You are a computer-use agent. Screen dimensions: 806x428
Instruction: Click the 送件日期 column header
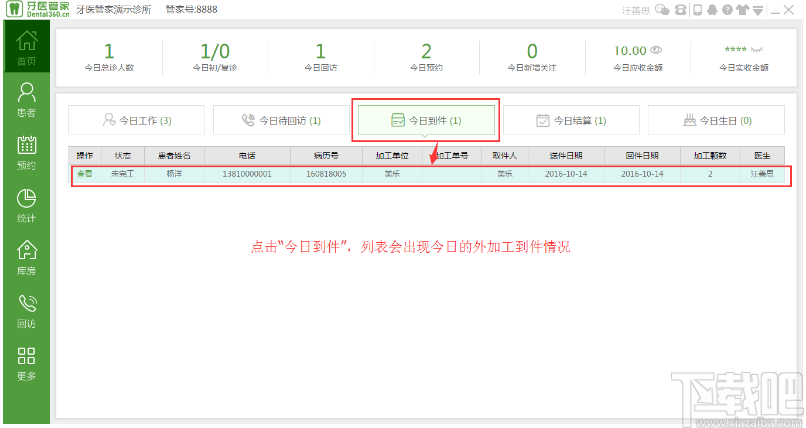(x=566, y=155)
